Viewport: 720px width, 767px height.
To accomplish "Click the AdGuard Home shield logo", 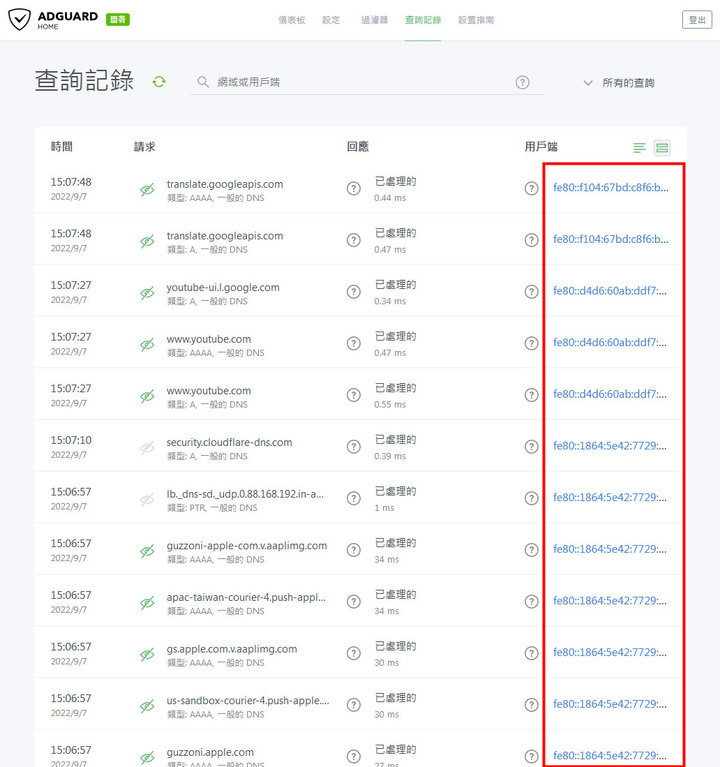I will (x=20, y=20).
